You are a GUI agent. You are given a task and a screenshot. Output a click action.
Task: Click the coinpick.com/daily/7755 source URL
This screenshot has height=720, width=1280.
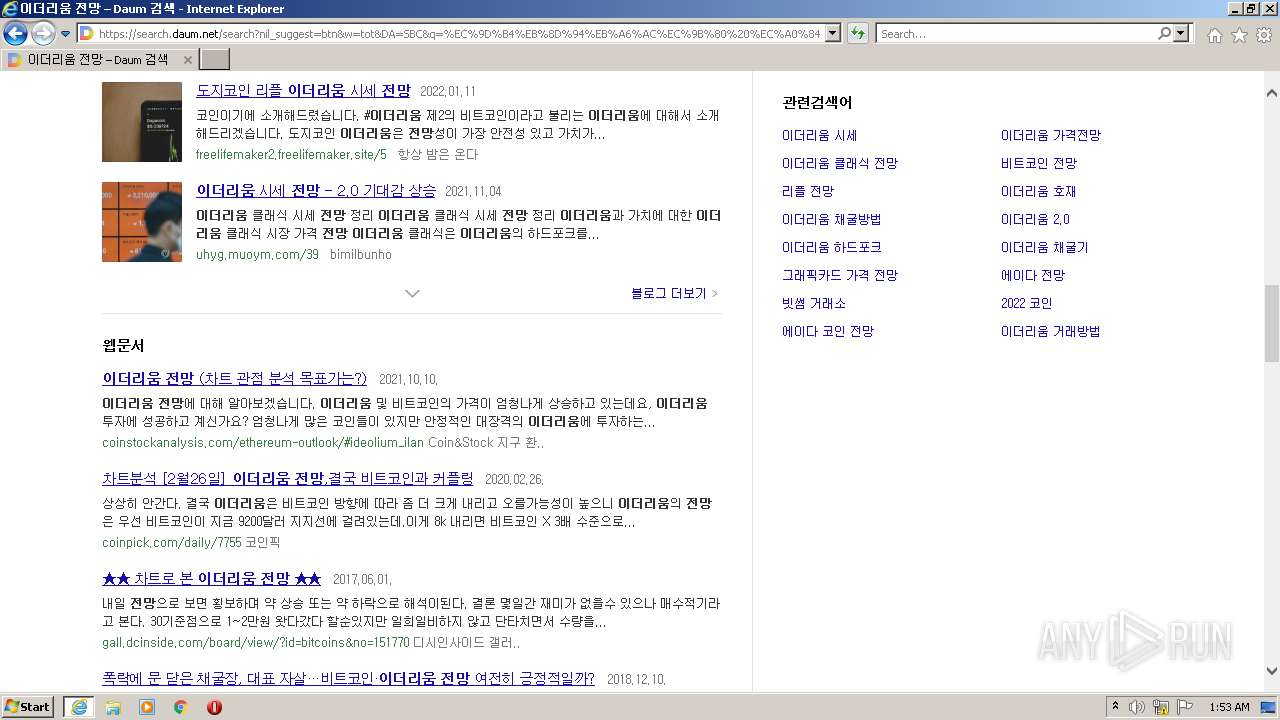172,542
